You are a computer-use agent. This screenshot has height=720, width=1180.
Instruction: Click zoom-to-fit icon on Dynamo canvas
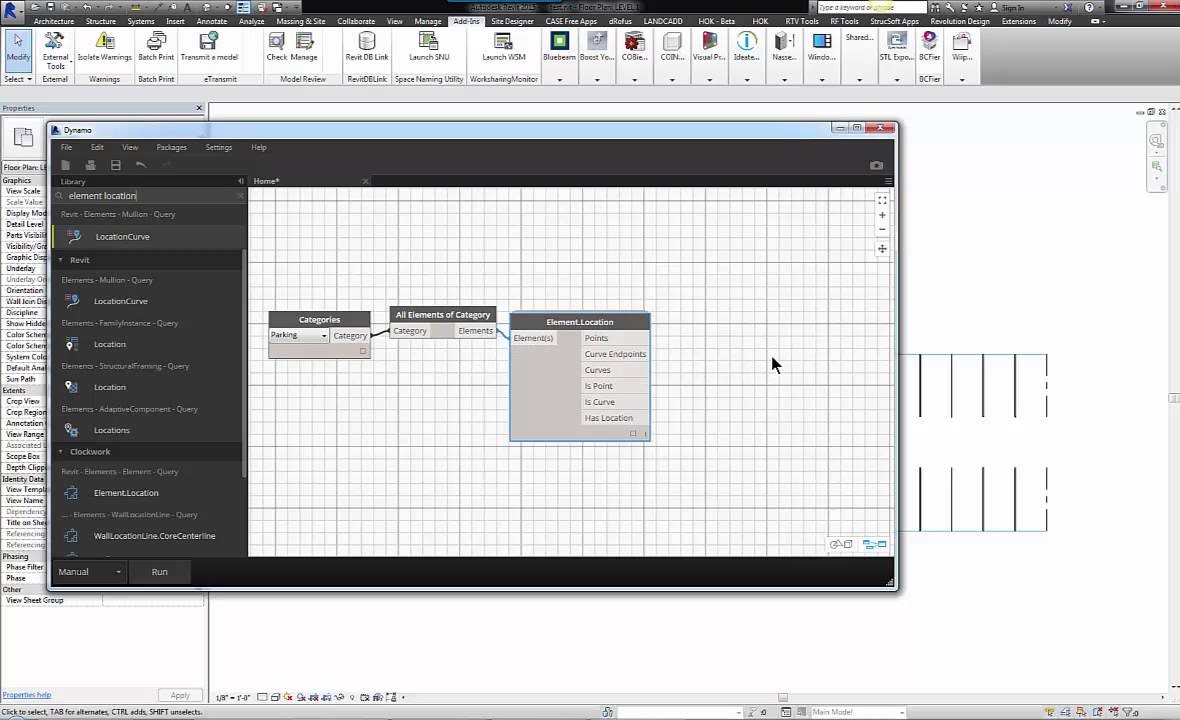pos(882,200)
